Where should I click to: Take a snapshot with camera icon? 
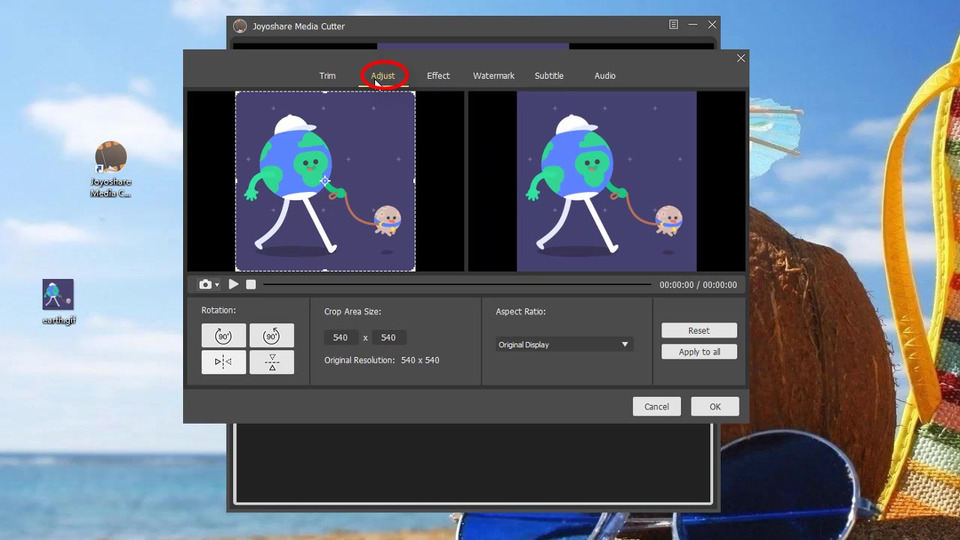[x=205, y=284]
